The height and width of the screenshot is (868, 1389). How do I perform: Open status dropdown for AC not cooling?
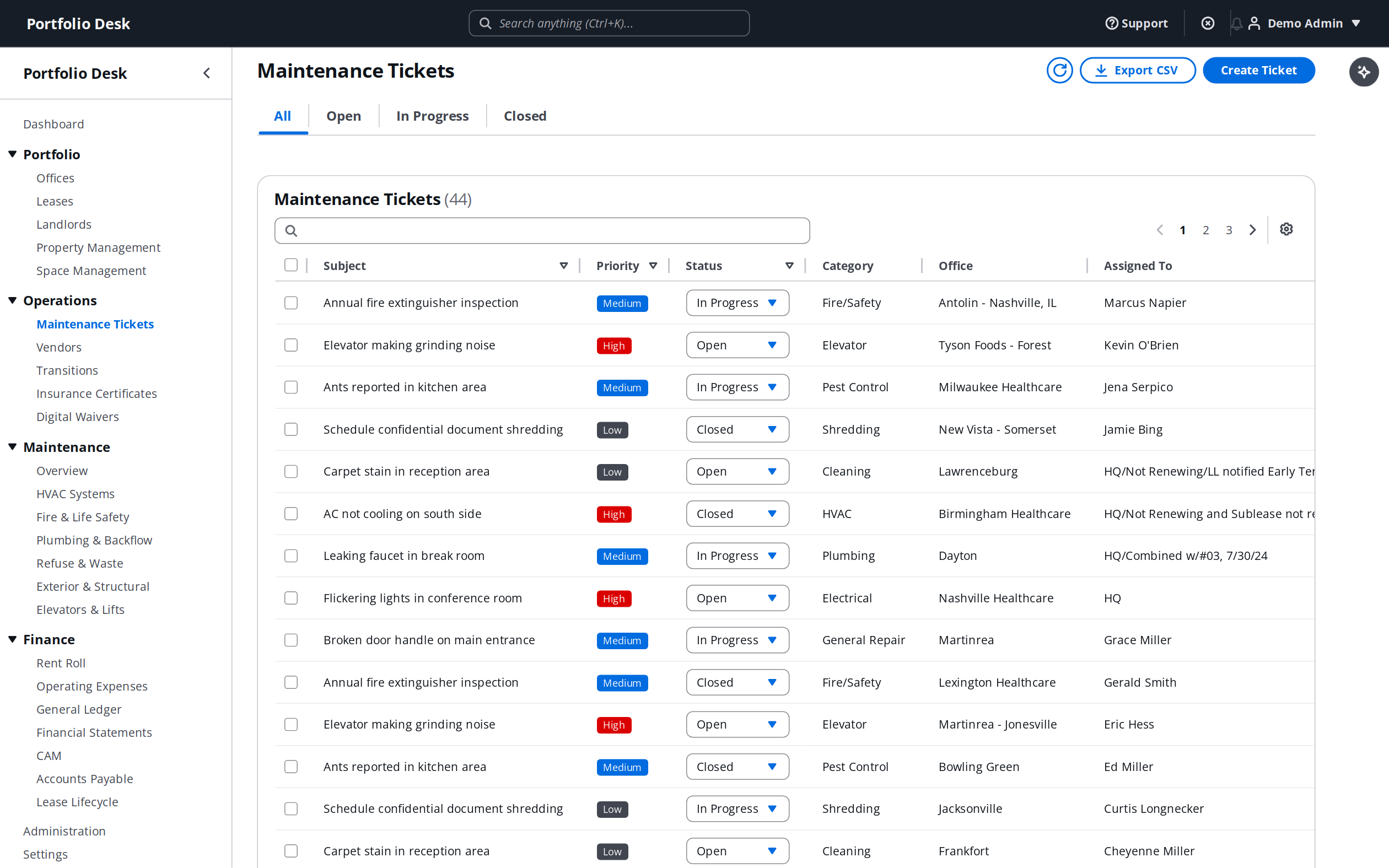click(x=737, y=514)
